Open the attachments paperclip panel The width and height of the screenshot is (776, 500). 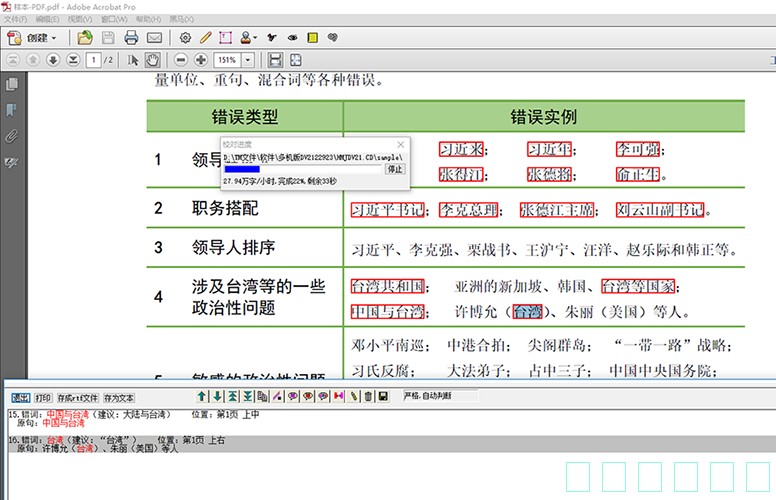point(12,136)
